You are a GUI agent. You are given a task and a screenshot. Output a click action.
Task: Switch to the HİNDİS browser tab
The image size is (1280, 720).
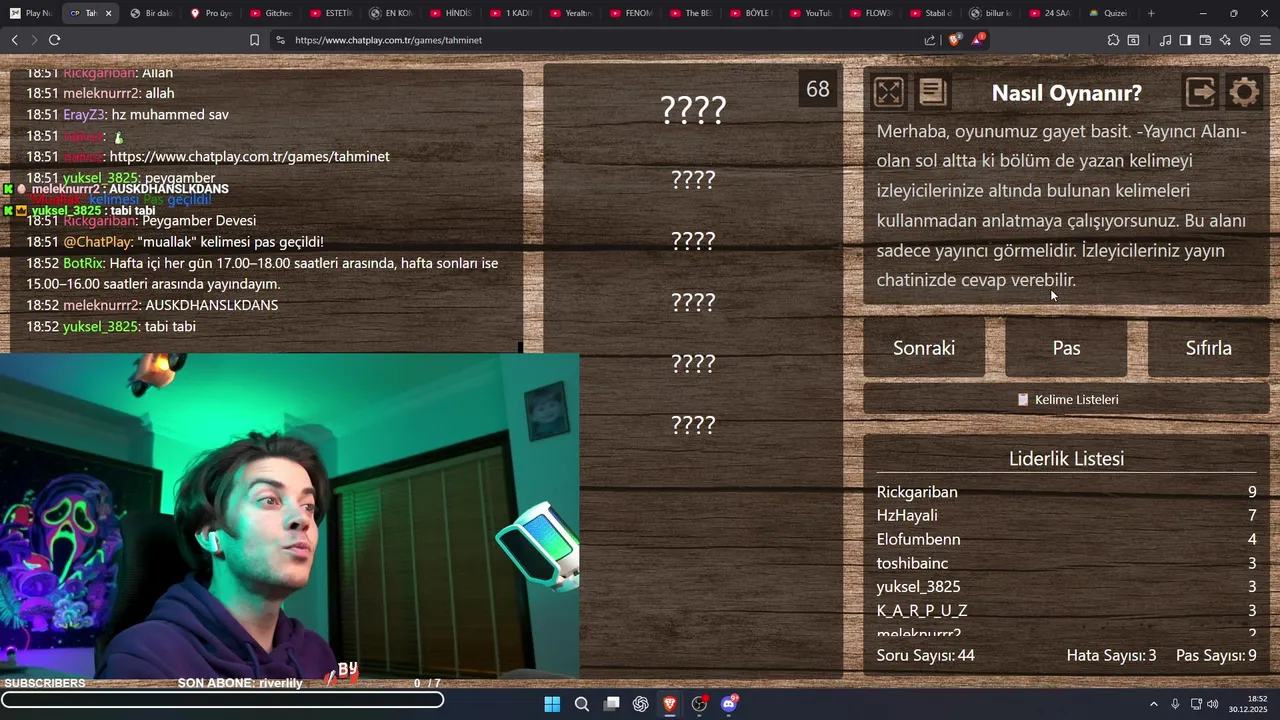(451, 13)
